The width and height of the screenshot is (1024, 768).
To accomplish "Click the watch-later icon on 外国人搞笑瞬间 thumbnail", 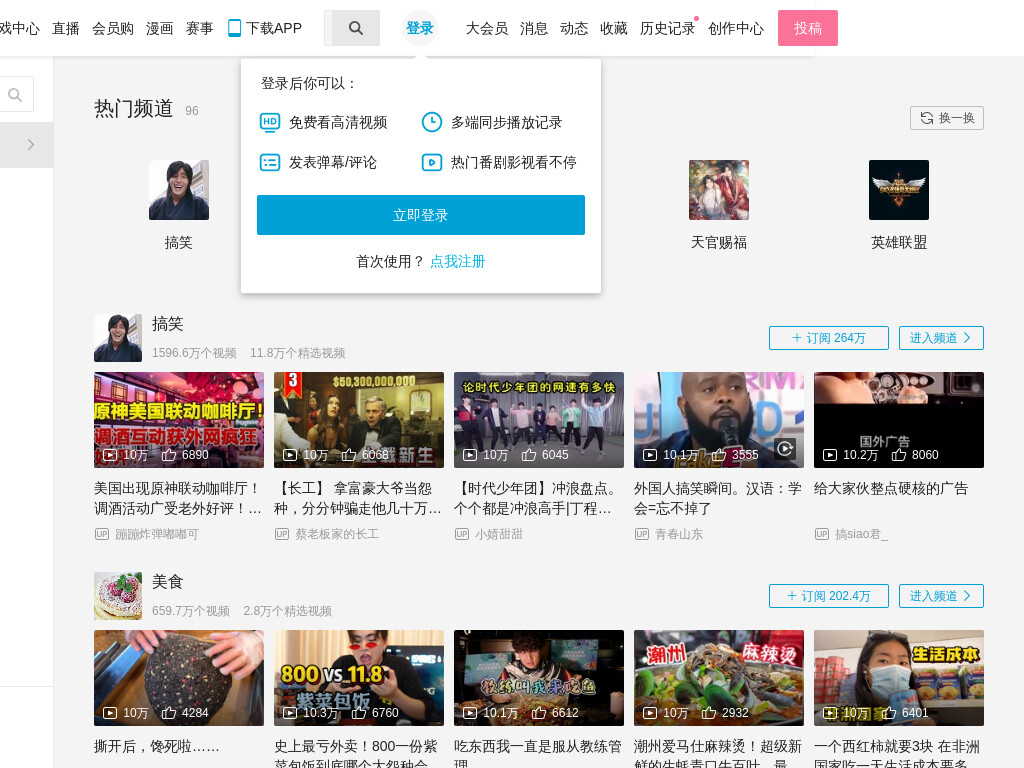I will [785, 448].
